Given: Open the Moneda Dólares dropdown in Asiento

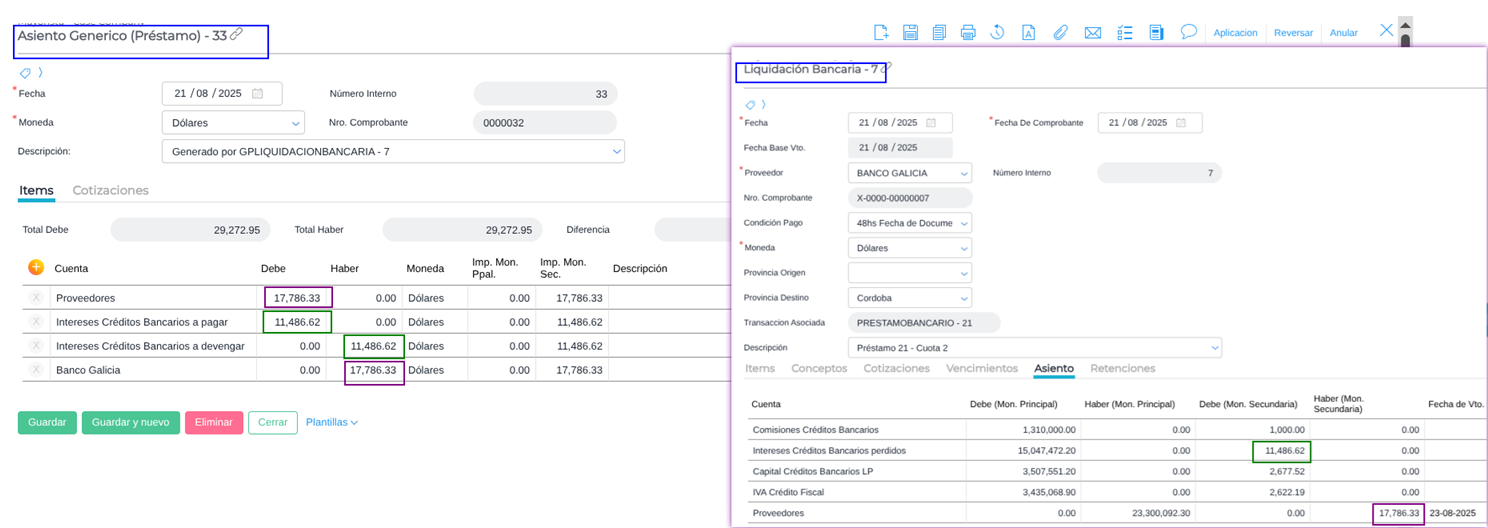Looking at the screenshot, I should click(233, 123).
